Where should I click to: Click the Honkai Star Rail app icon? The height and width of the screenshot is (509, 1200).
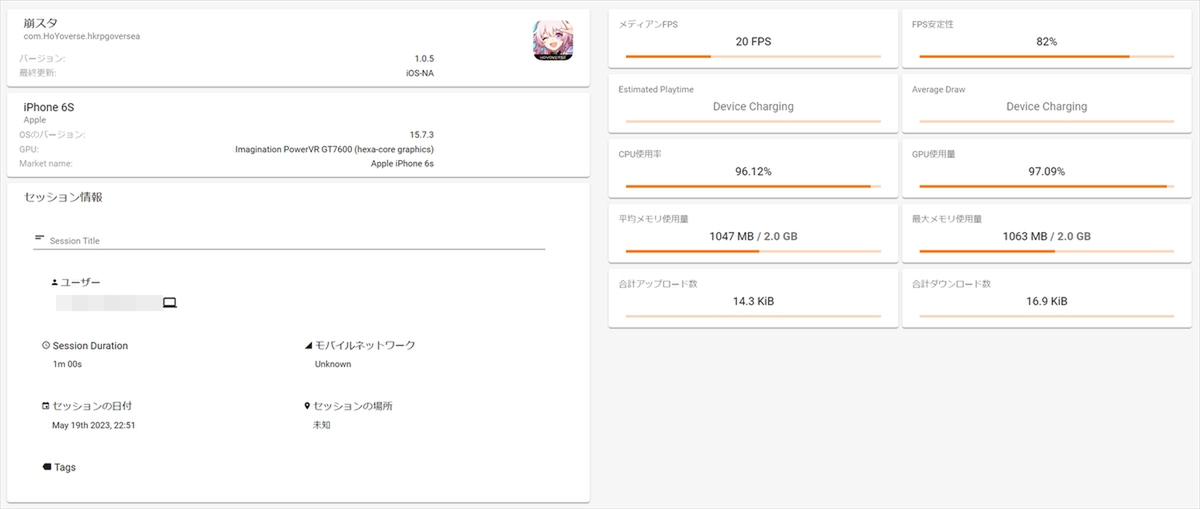click(552, 41)
